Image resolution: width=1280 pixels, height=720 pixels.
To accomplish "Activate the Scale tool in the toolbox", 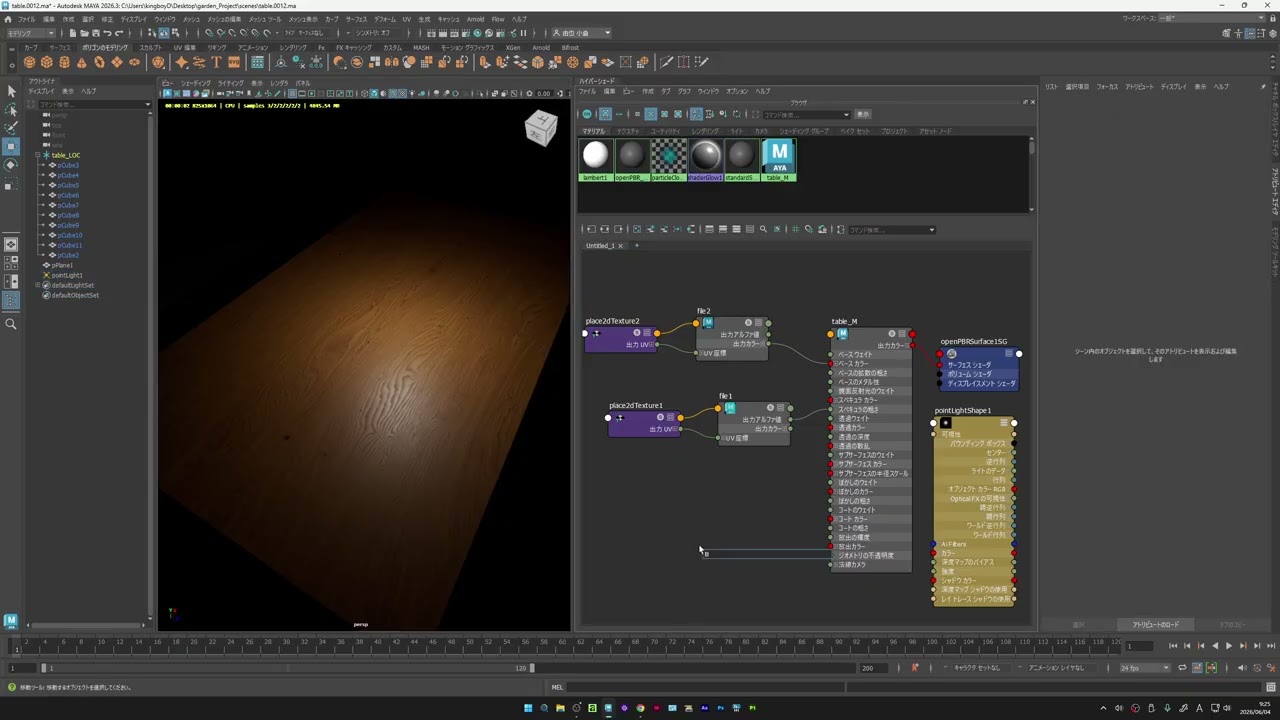I will tap(11, 185).
